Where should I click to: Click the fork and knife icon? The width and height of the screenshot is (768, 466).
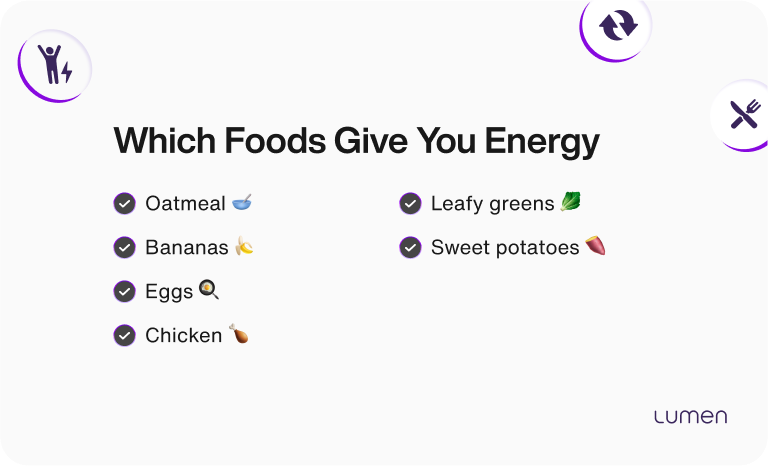pyautogui.click(x=744, y=114)
